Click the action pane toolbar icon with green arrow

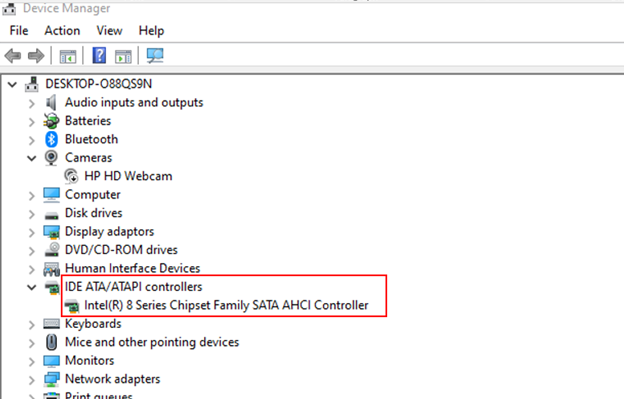123,56
